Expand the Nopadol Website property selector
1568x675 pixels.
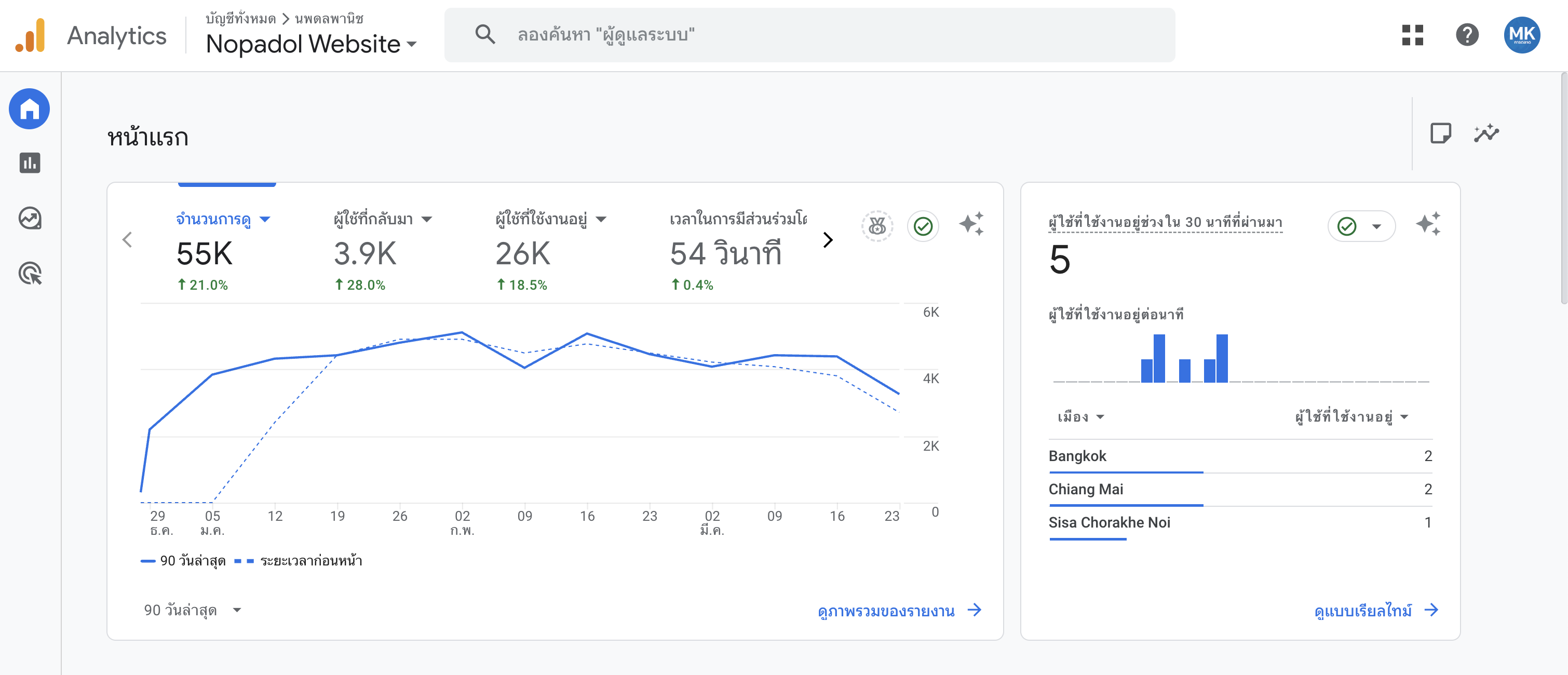click(311, 44)
